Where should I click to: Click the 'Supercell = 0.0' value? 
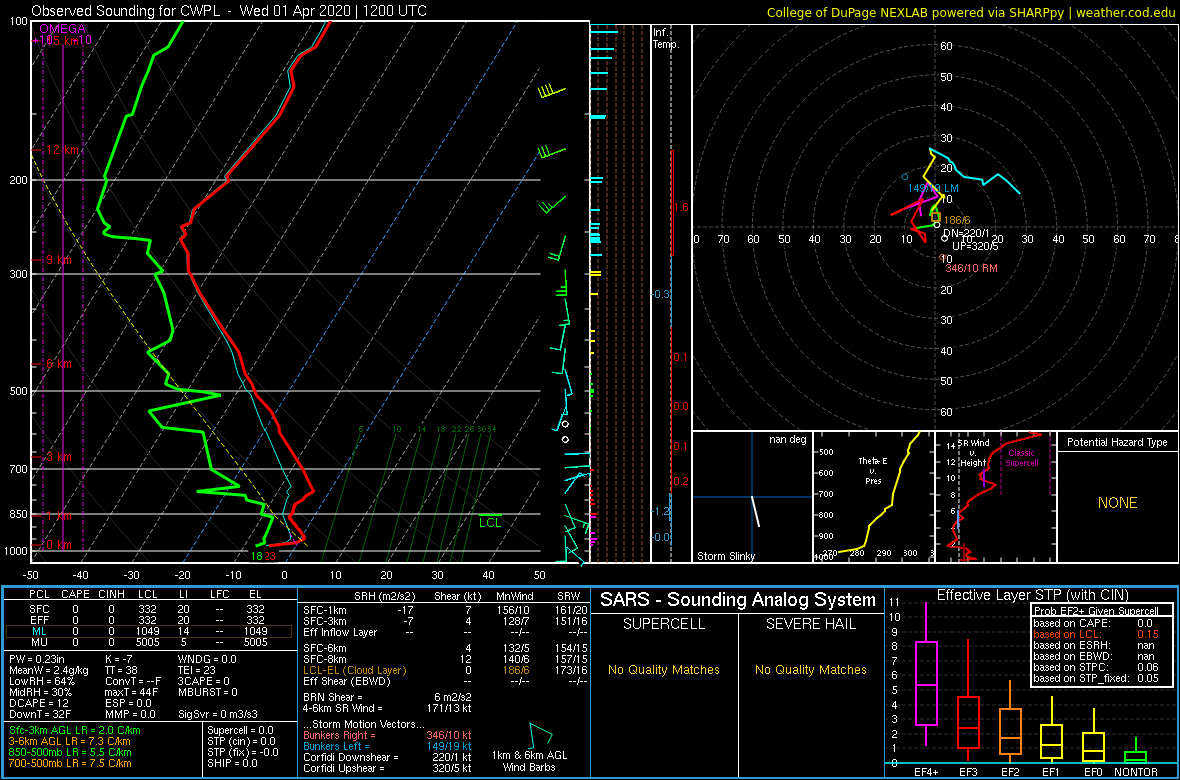tap(242, 730)
